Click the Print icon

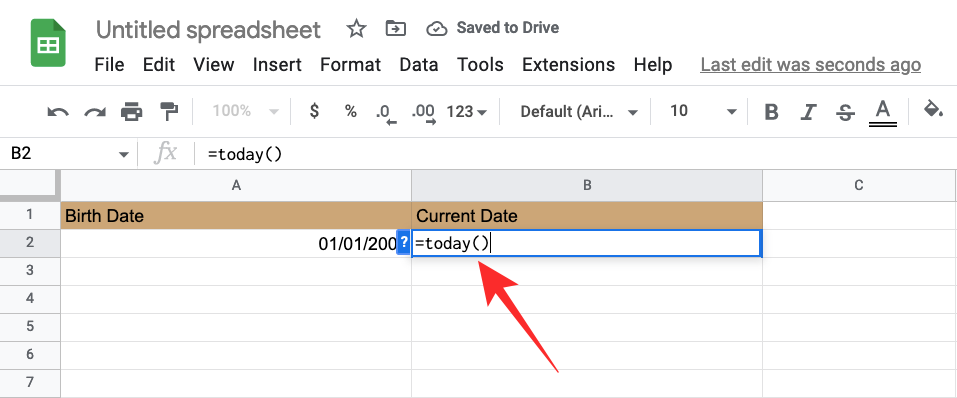tap(131, 112)
